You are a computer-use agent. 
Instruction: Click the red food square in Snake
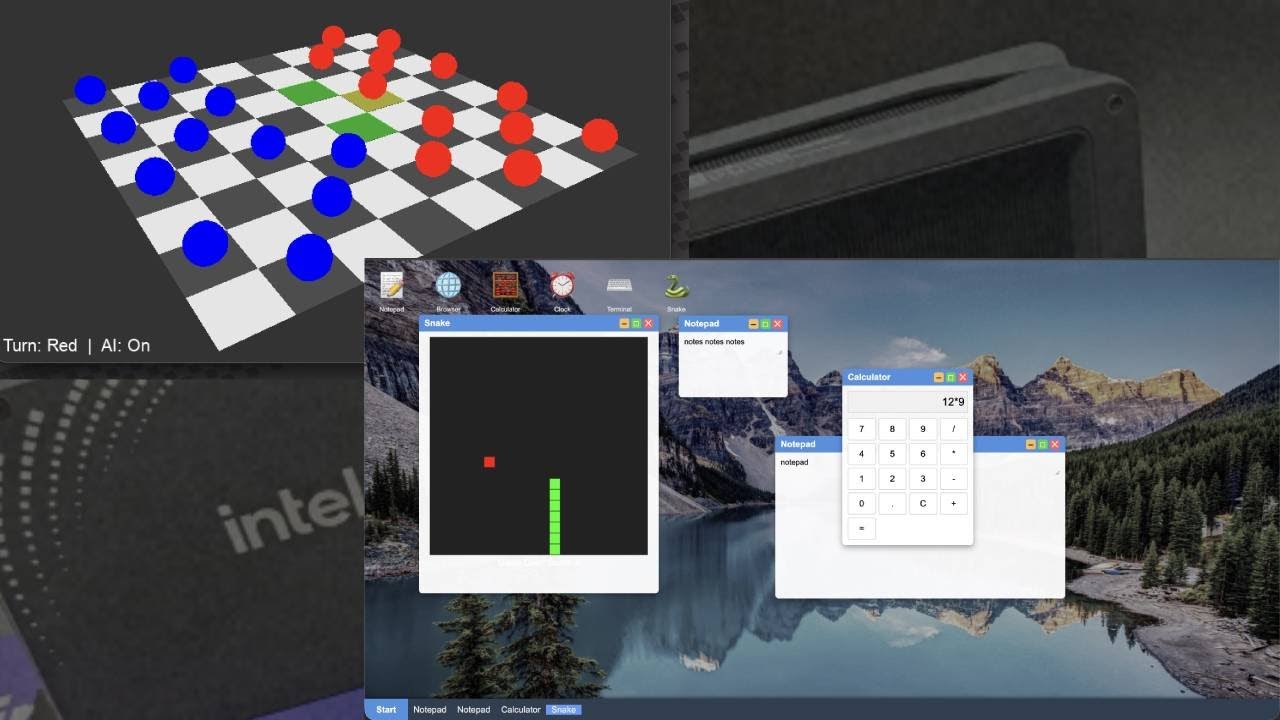click(489, 462)
